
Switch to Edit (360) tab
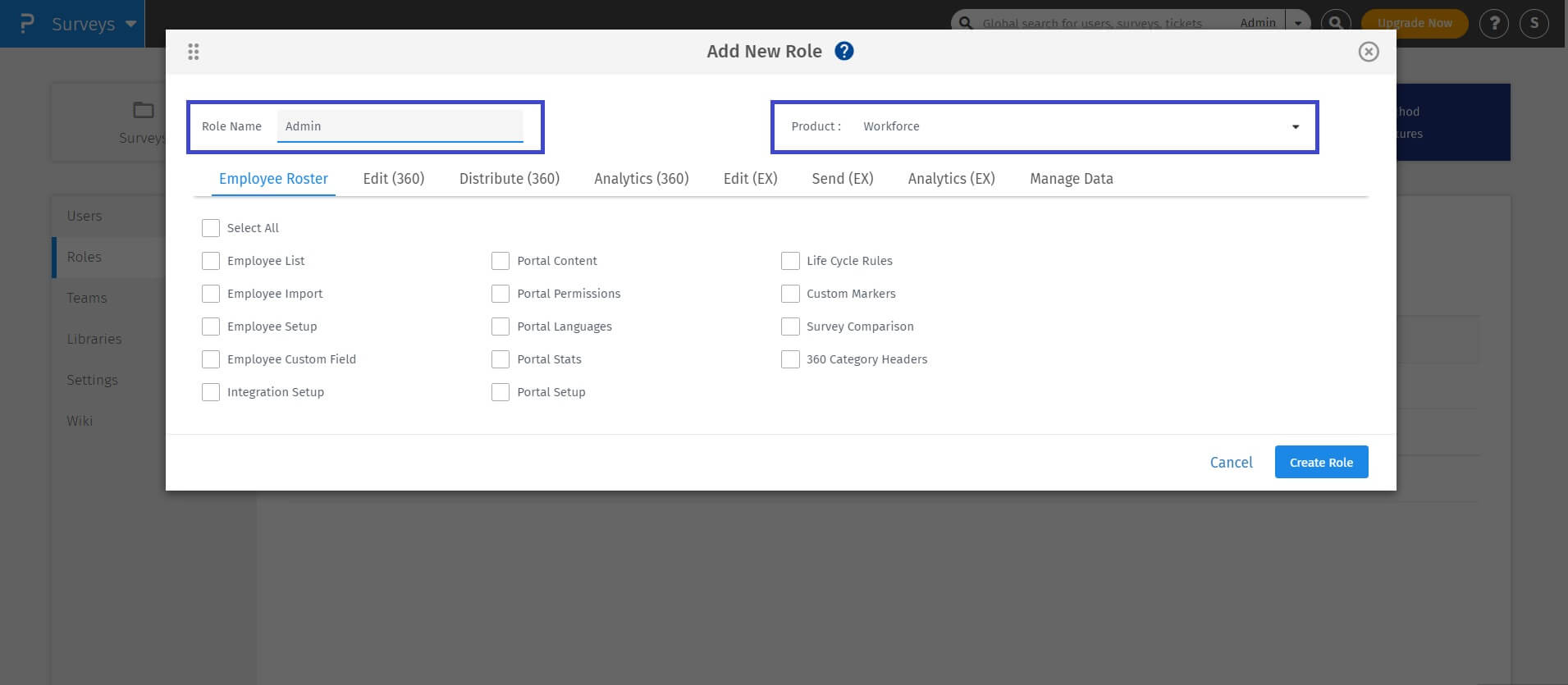click(394, 179)
